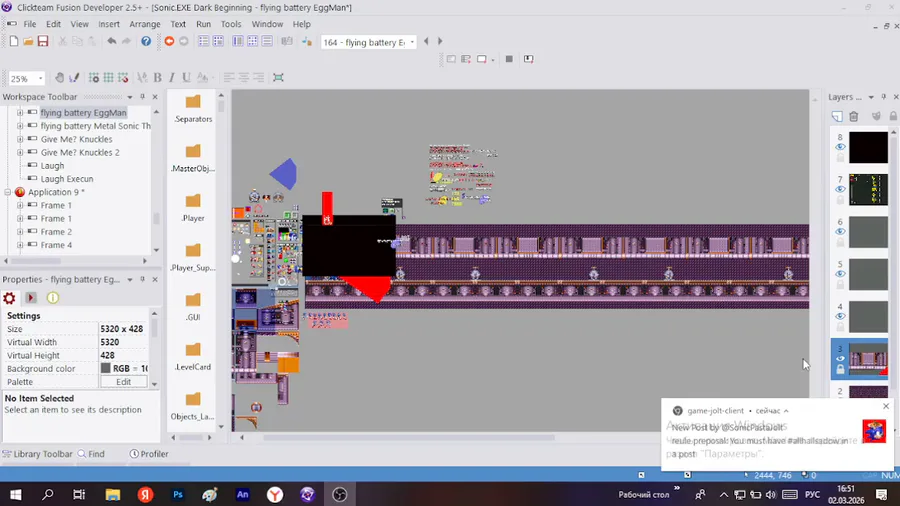
Task: Undo the last action
Action: click(111, 41)
